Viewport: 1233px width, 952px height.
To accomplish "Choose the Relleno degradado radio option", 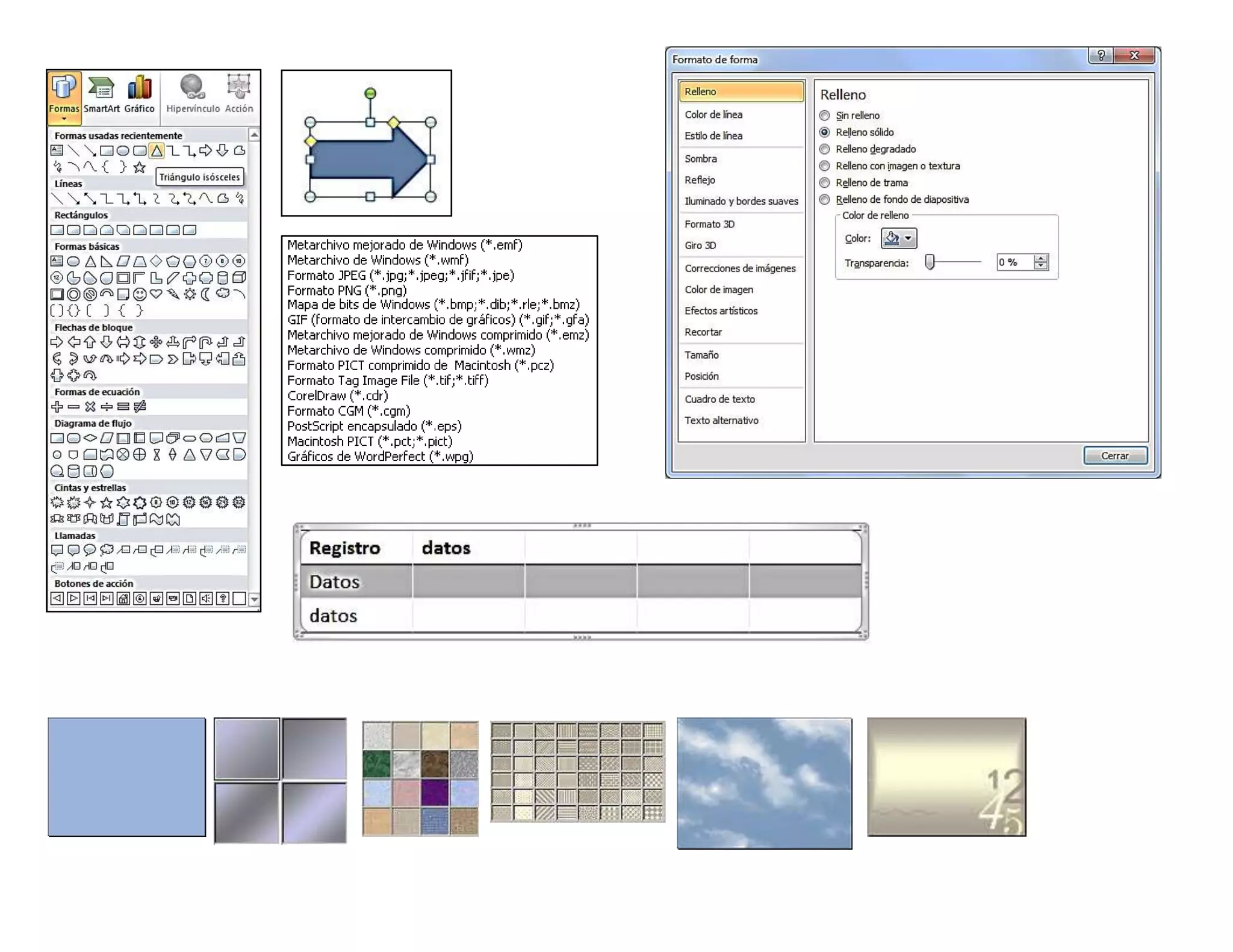I will 825,149.
